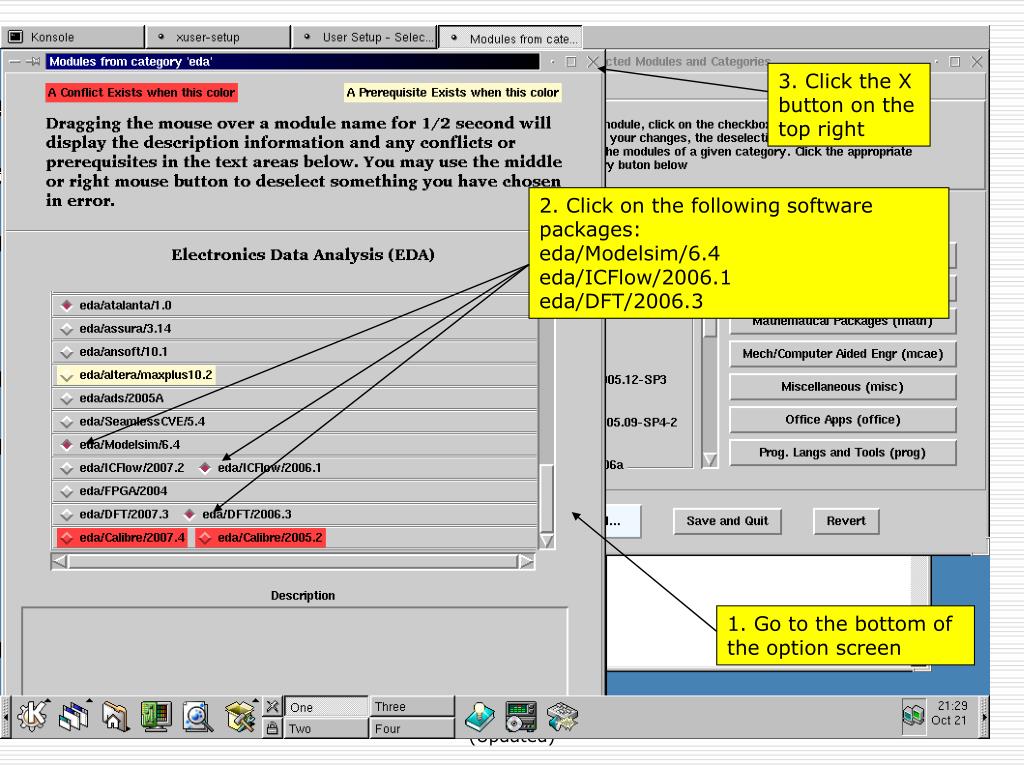Launch the media player icon in panel
1024x768 pixels.
click(x=521, y=716)
